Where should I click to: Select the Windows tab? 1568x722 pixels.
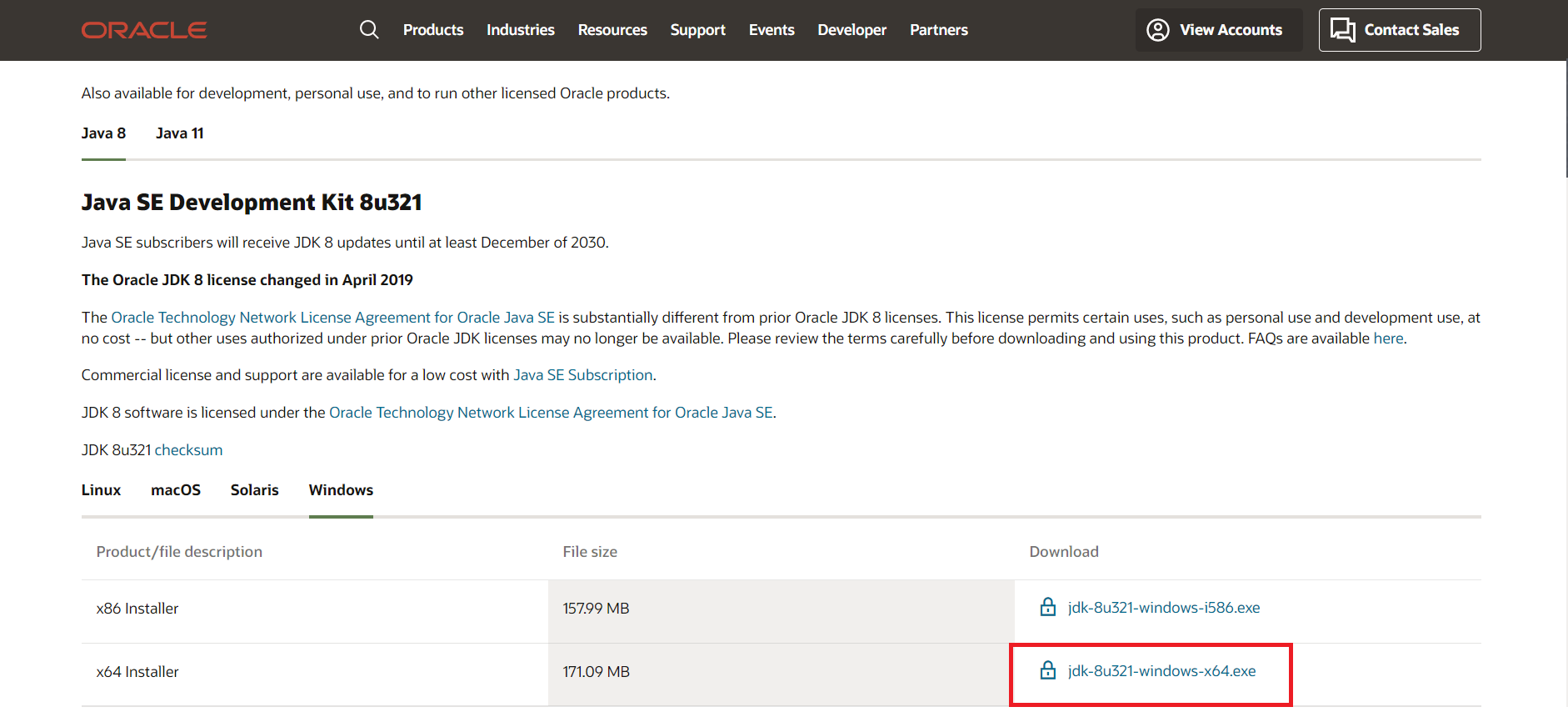(341, 490)
